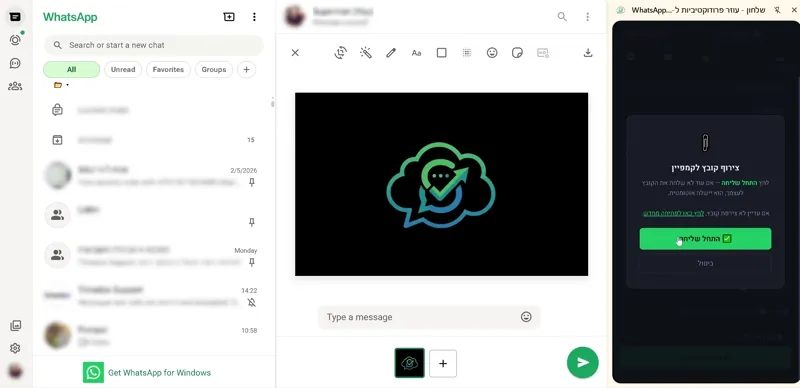The height and width of the screenshot is (388, 800).
Task: Select the square shape tool
Action: coord(441,53)
